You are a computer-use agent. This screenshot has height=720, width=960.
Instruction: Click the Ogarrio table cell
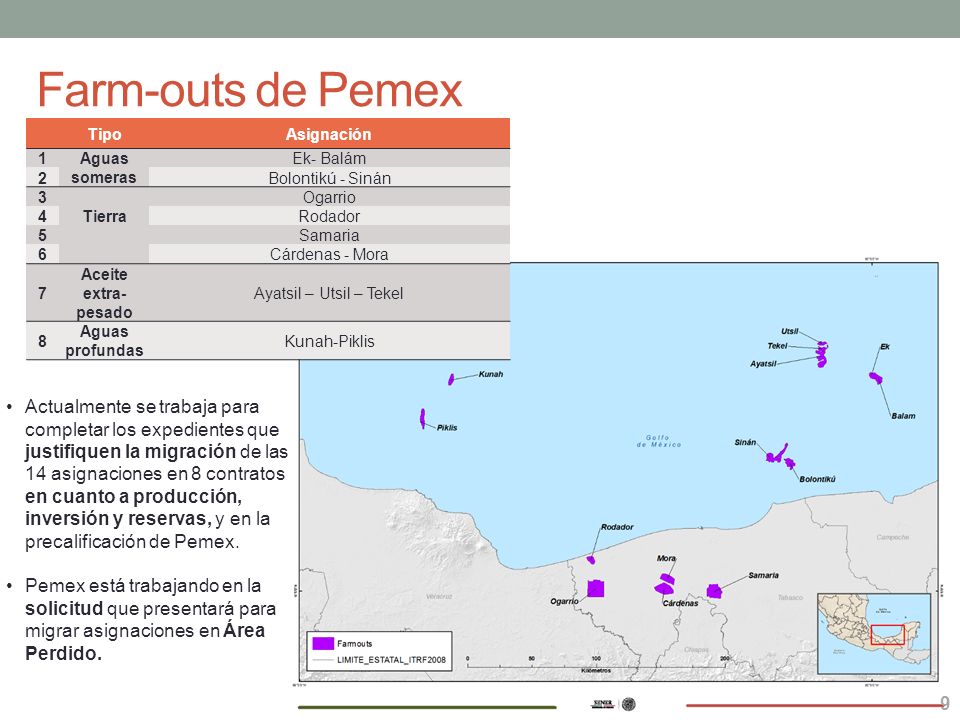[329, 197]
